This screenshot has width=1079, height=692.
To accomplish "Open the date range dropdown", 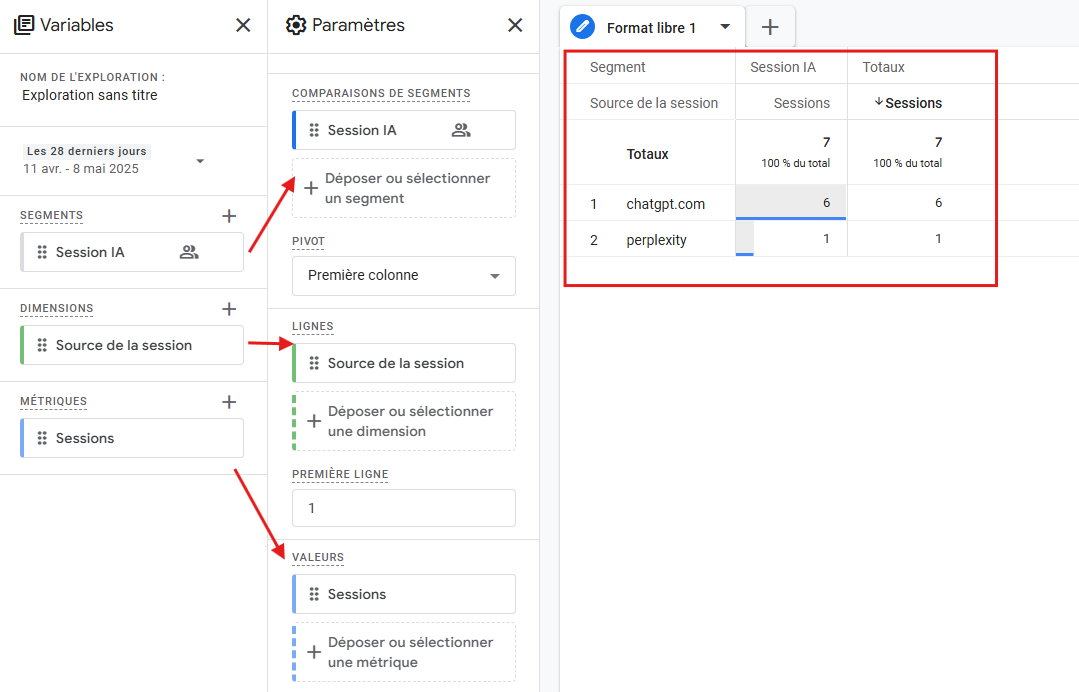I will [x=200, y=161].
